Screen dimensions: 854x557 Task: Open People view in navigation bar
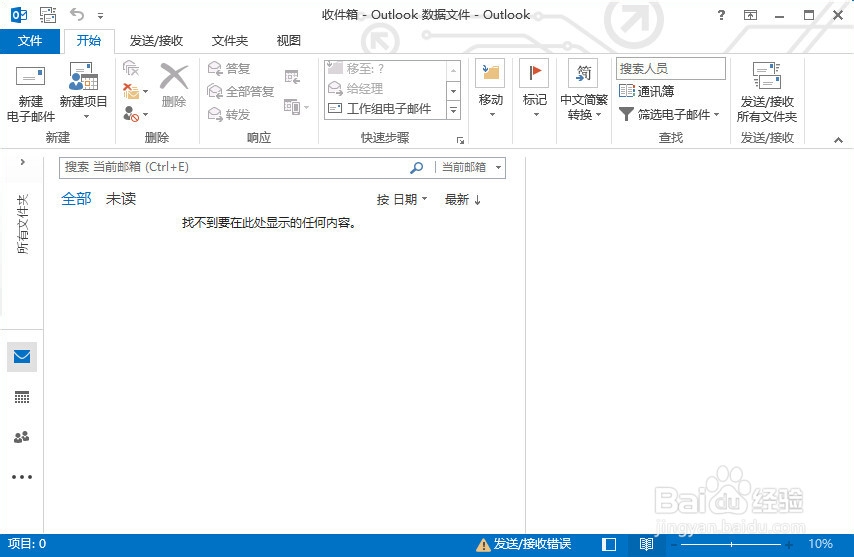tap(22, 437)
